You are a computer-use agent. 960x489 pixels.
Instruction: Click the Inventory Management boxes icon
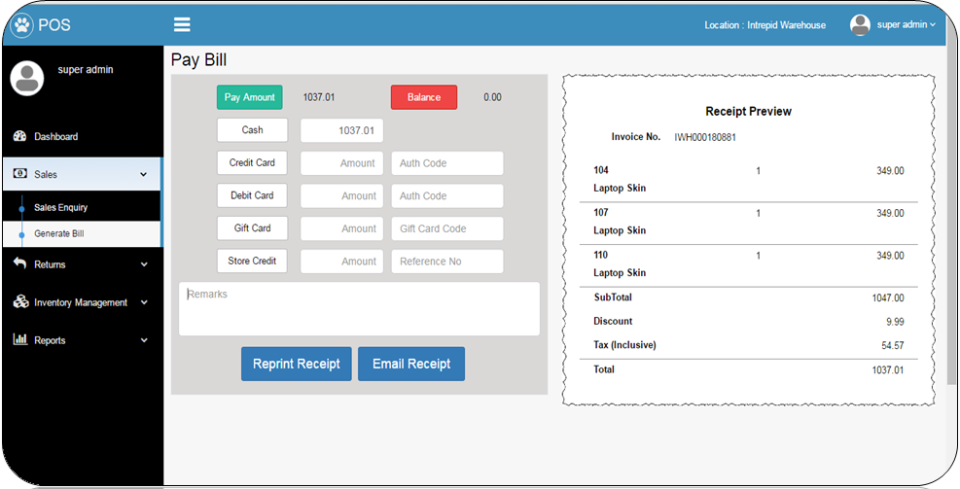pos(20,302)
